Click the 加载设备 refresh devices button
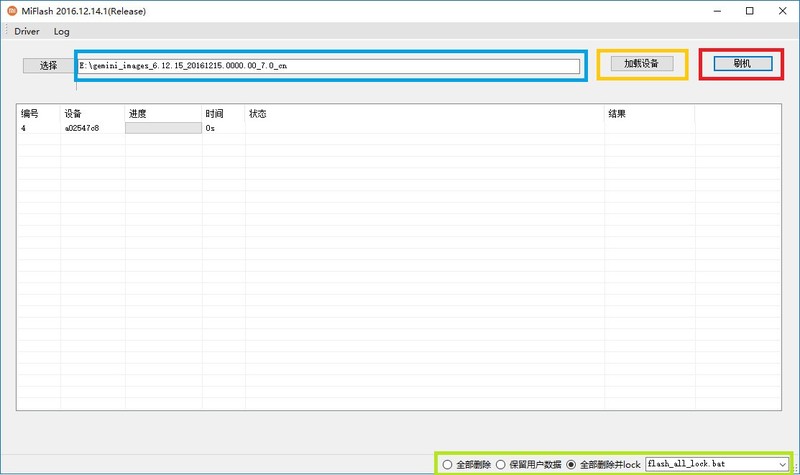The height and width of the screenshot is (475, 800). (641, 63)
